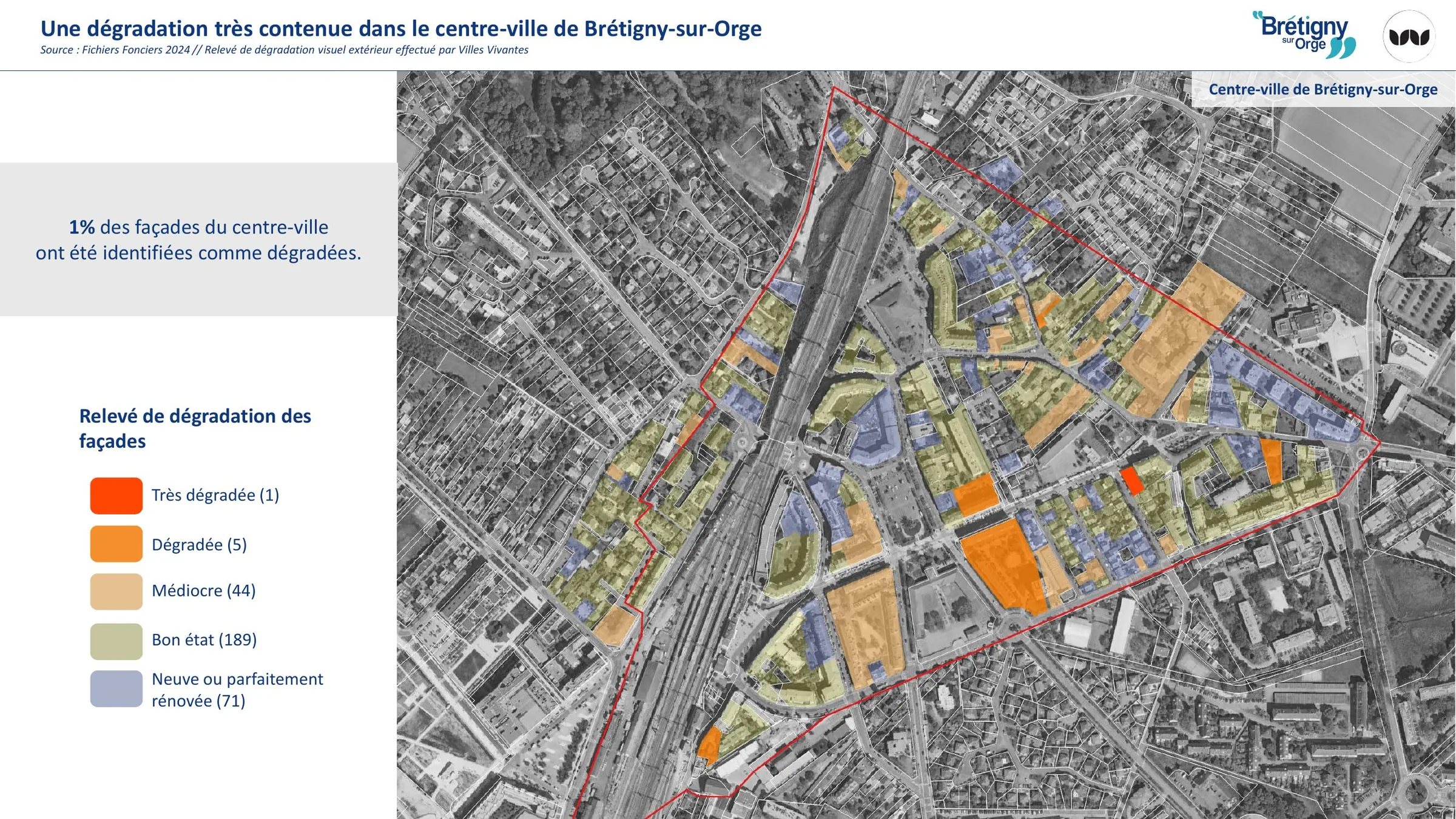Select the orange Dégradée legend swatch

coord(116,544)
